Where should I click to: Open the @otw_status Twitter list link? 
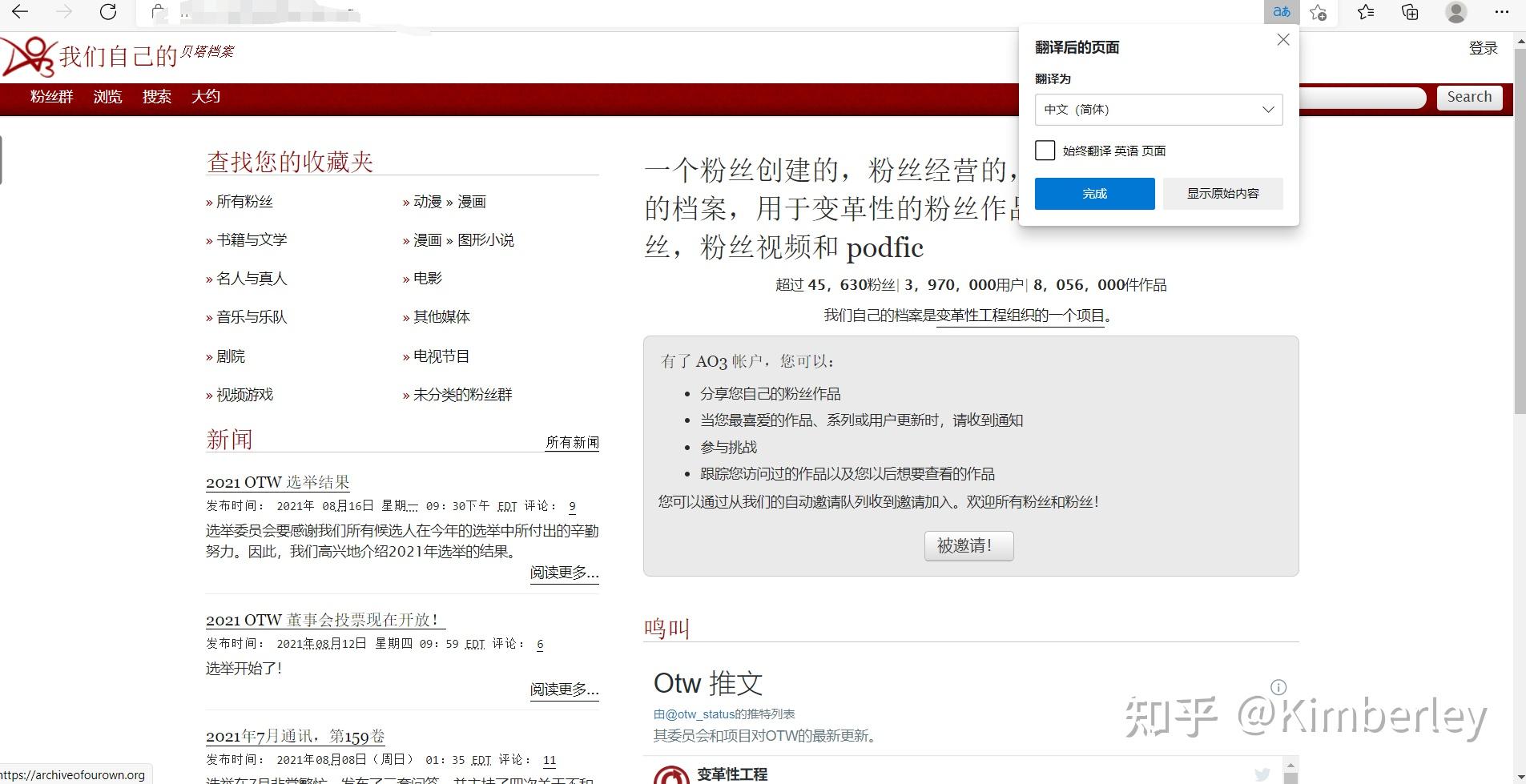tap(724, 714)
